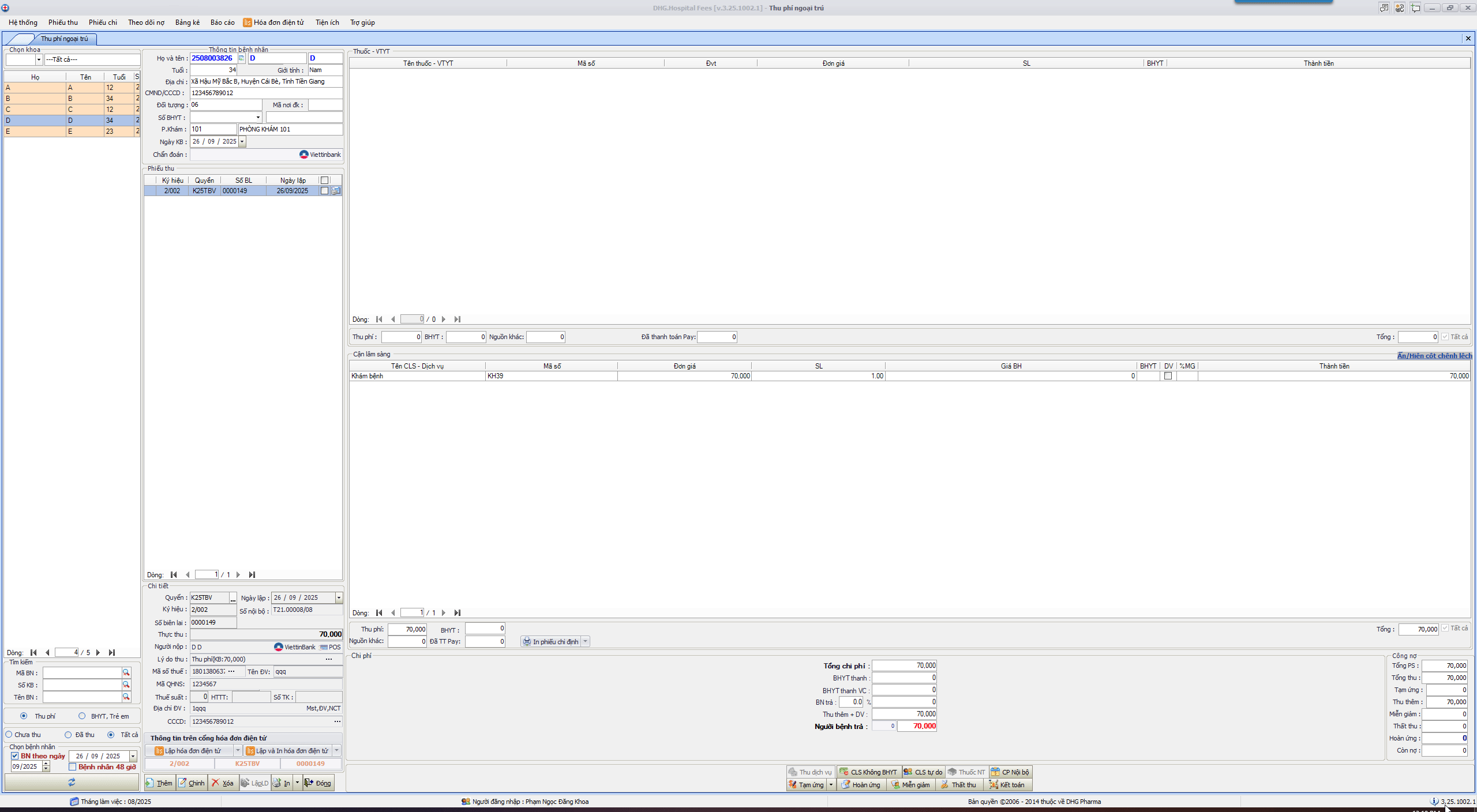The image size is (1477, 812).
Task: Click the Ẩn/Hiện cột chênh lệch link
Action: (1434, 355)
